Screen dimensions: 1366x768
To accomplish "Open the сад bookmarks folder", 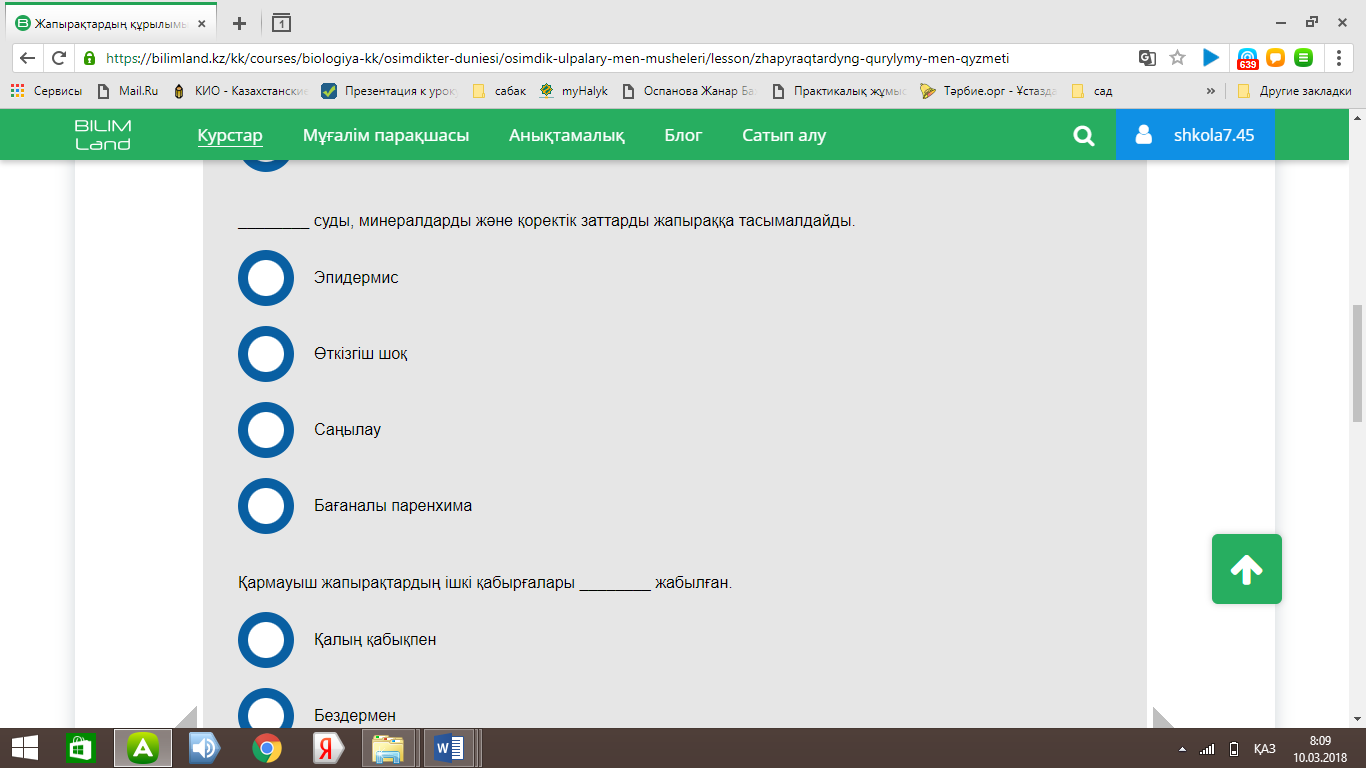I will (1091, 91).
